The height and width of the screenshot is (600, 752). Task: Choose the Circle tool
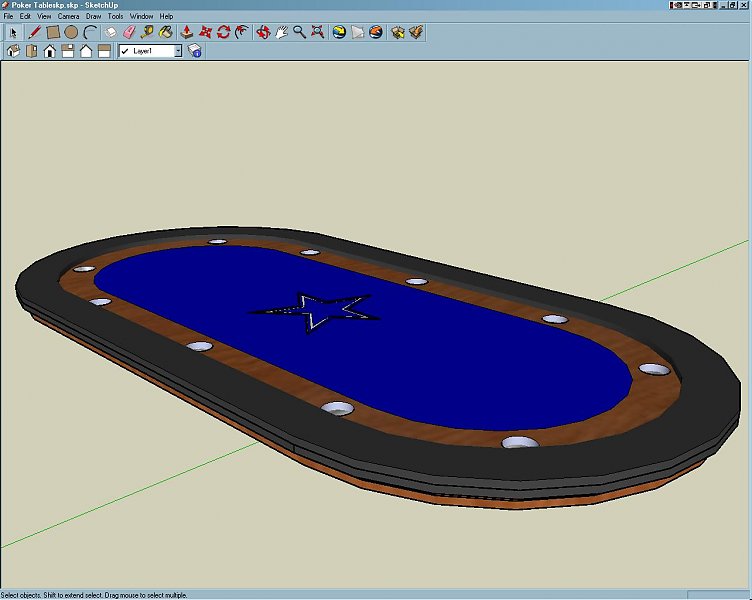(x=71, y=33)
